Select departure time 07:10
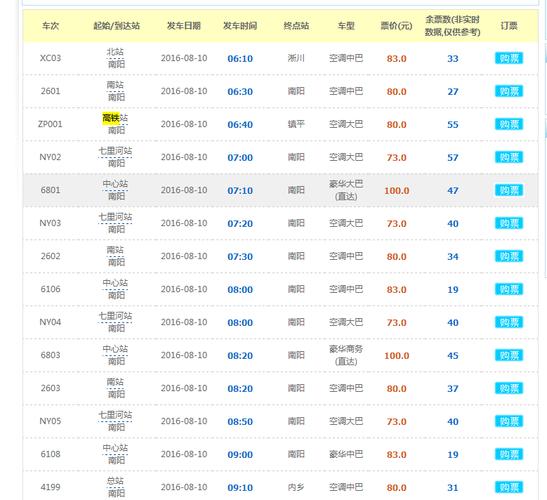Screen dimensions: 547x500 240,191
